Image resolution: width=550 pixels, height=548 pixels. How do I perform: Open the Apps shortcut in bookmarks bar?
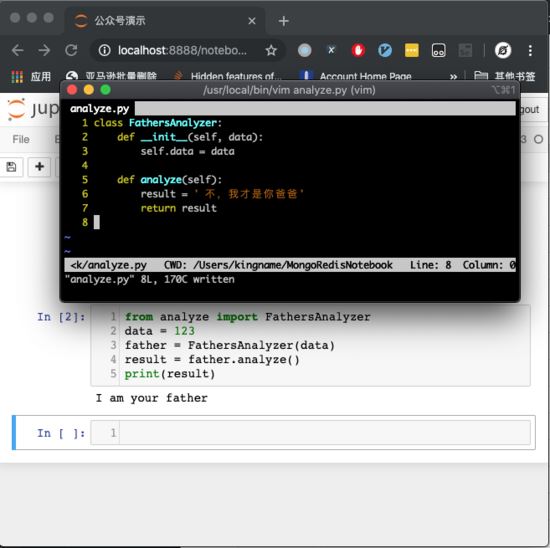(x=31, y=76)
